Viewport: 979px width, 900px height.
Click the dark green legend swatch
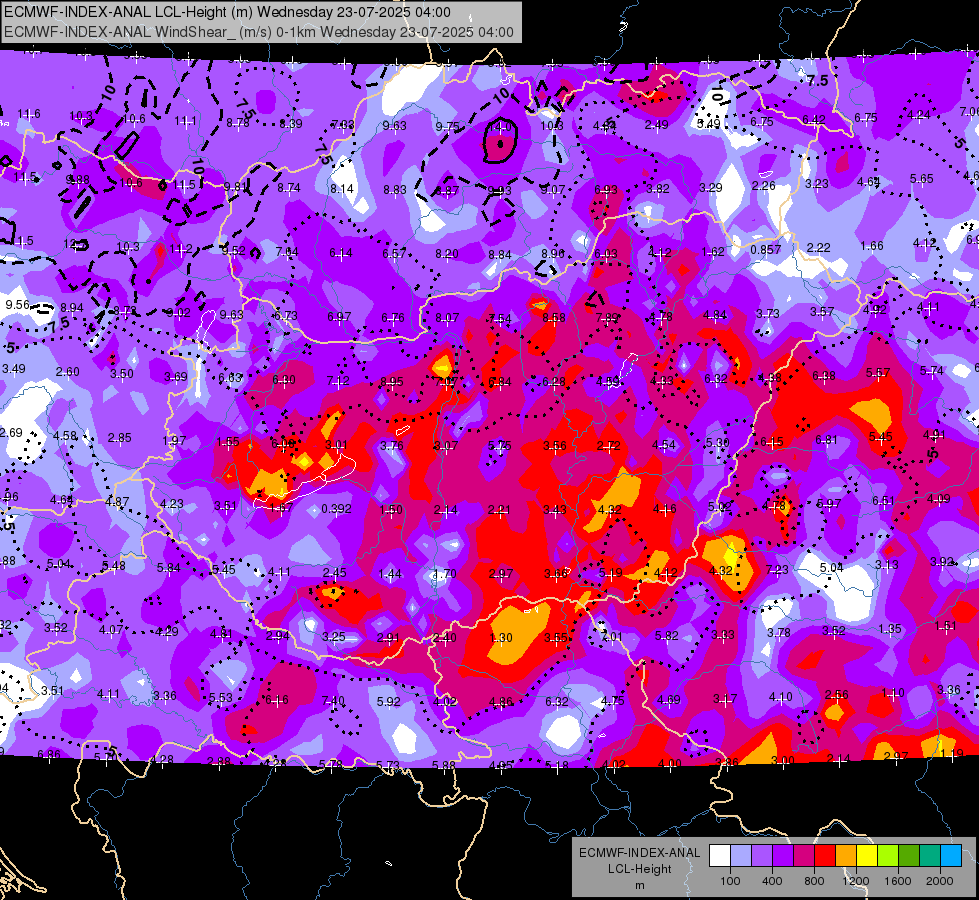point(908,855)
